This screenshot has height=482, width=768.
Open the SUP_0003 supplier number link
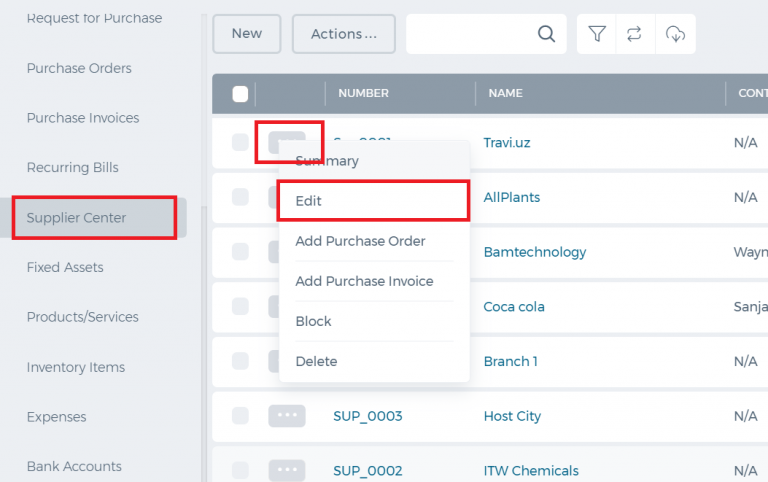pos(368,416)
